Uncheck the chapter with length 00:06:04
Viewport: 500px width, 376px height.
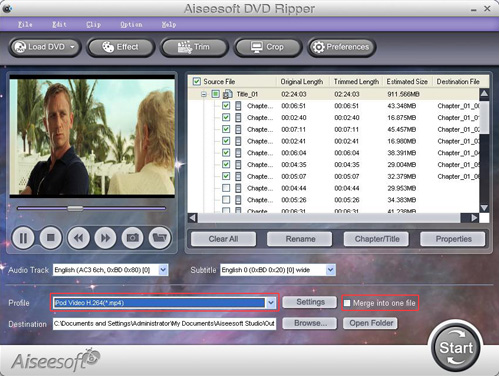pyautogui.click(x=226, y=153)
